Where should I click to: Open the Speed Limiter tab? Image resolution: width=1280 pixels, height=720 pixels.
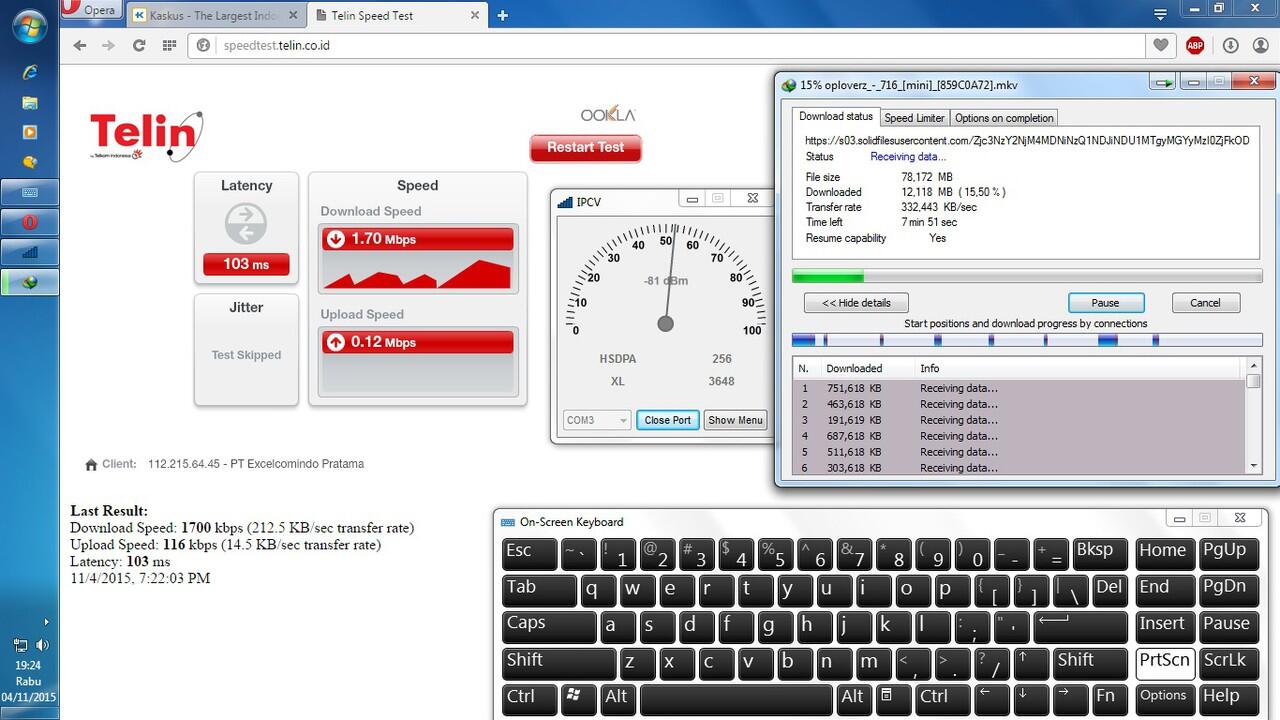pyautogui.click(x=914, y=118)
